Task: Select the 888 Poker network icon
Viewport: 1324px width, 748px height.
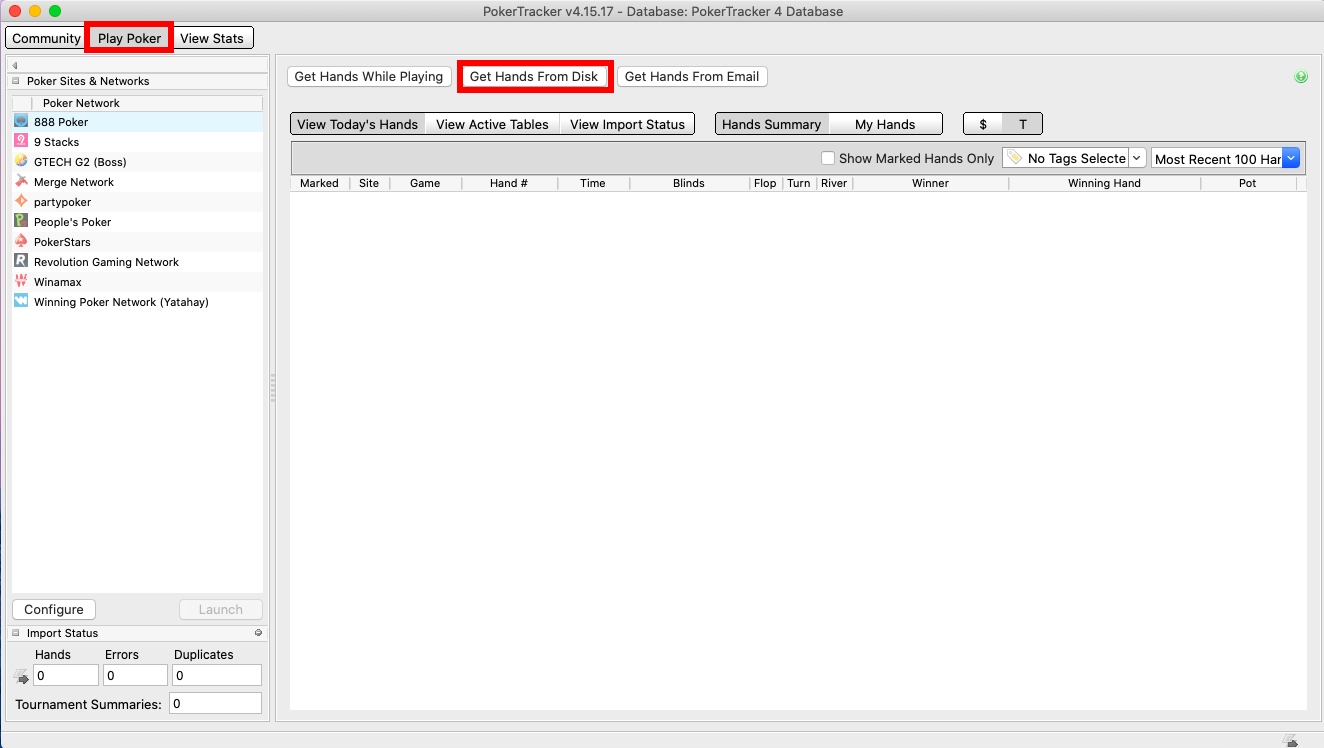Action: click(x=21, y=121)
